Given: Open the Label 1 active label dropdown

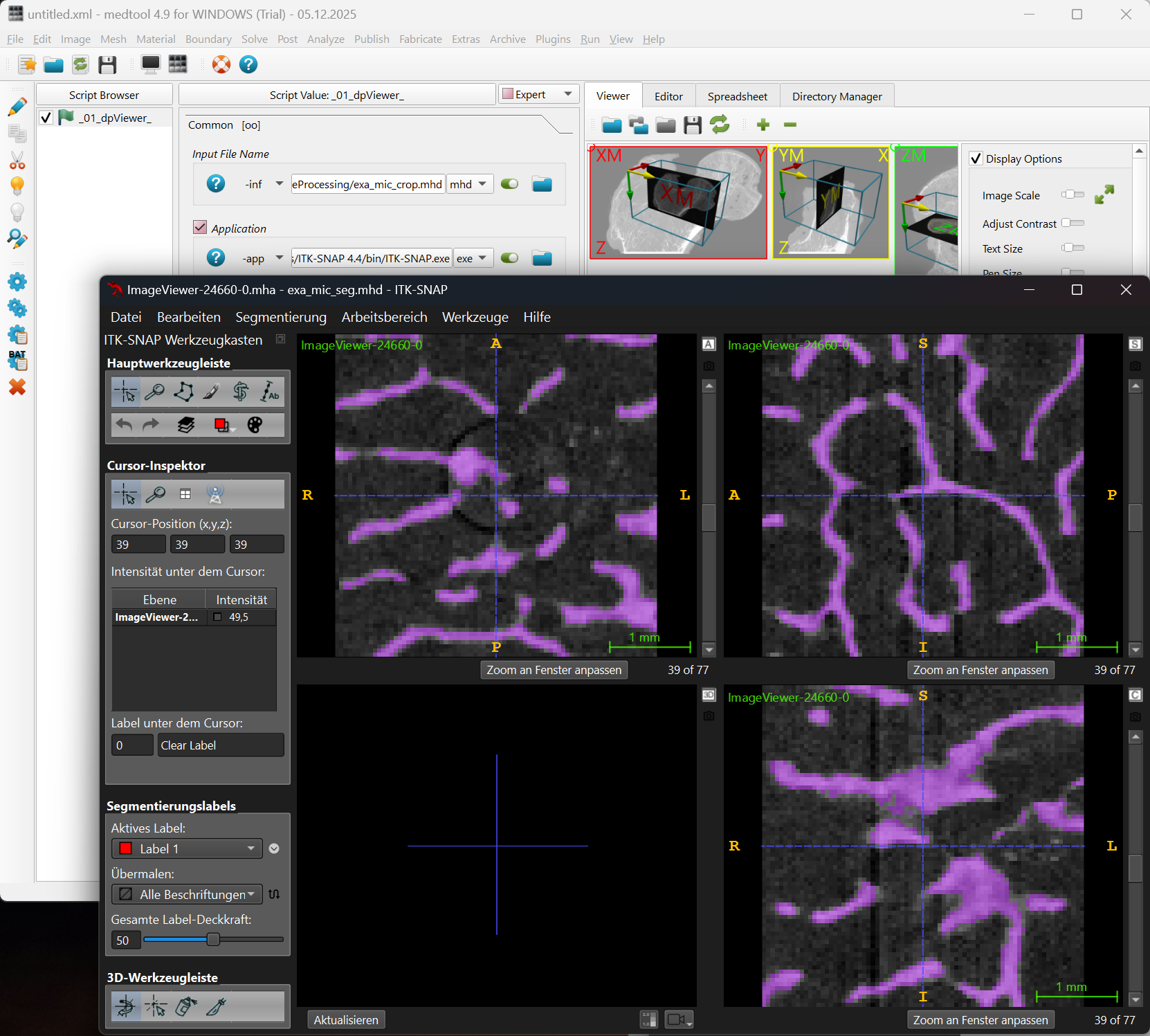Looking at the screenshot, I should (187, 848).
